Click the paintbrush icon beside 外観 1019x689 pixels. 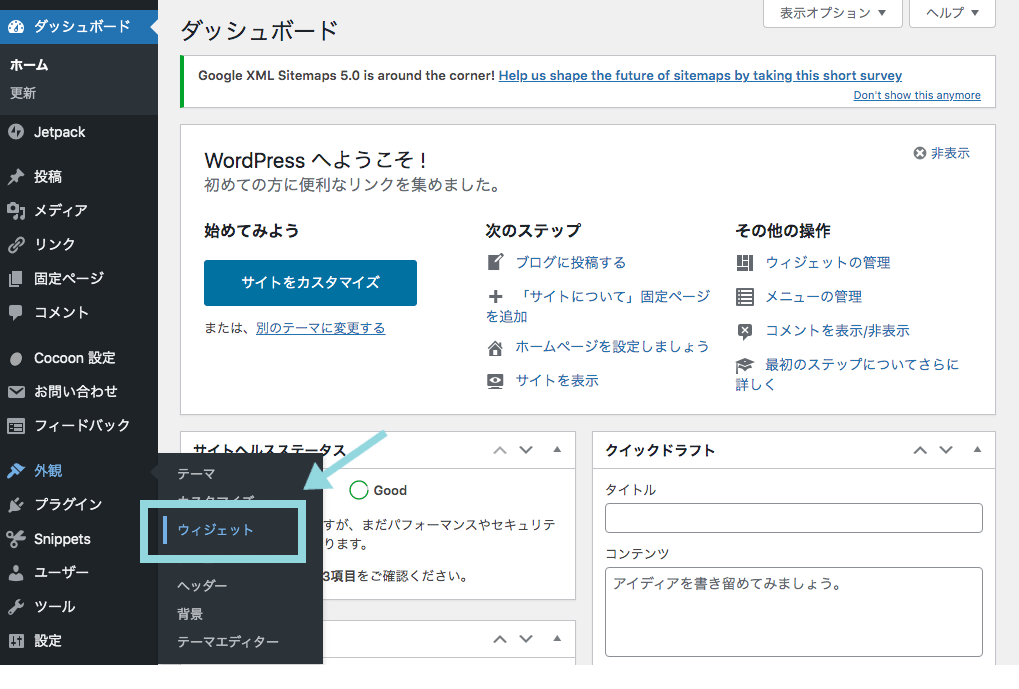[16, 471]
